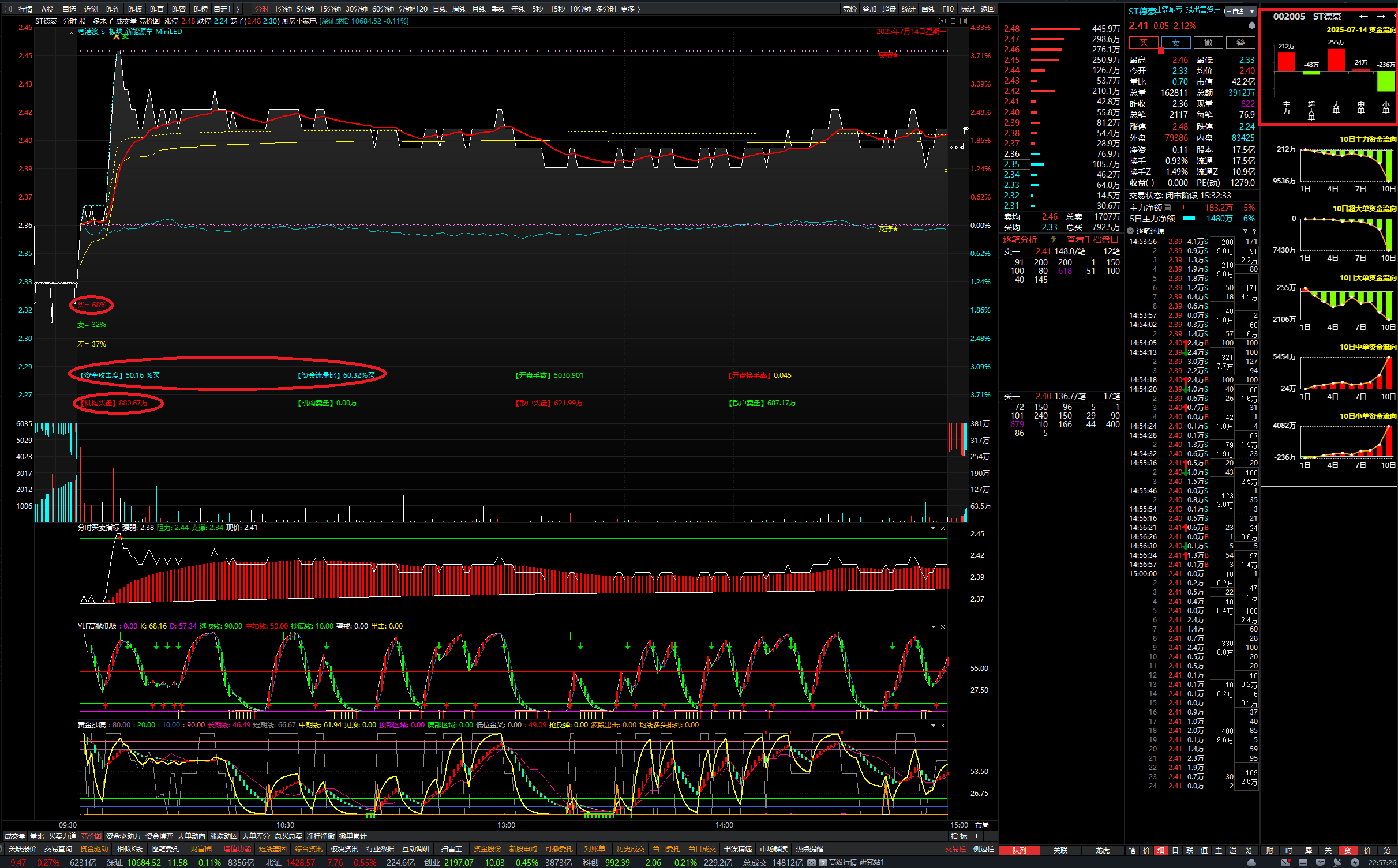
Task: Toggle 叠加 overlay mode
Action: tap(869, 9)
